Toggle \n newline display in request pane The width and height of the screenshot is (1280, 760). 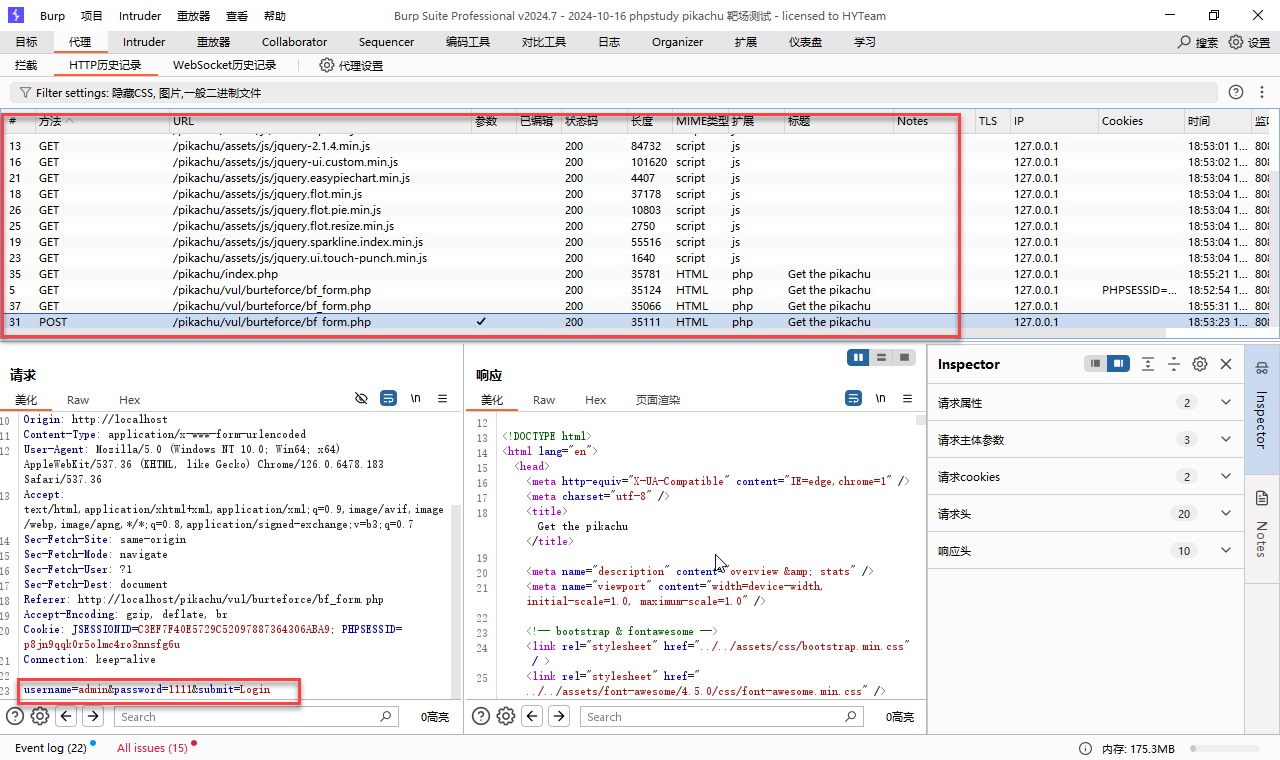click(x=415, y=398)
